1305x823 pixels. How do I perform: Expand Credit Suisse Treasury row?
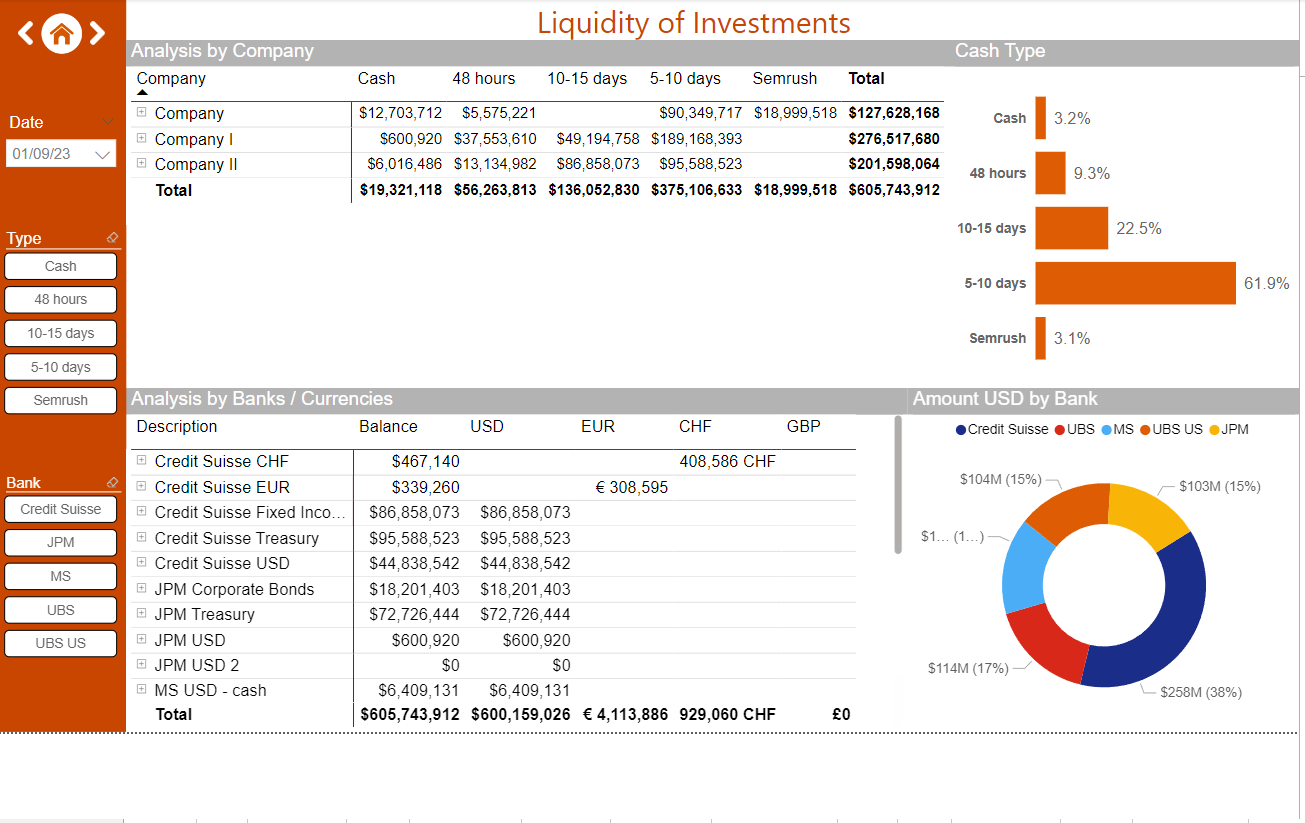[142, 537]
